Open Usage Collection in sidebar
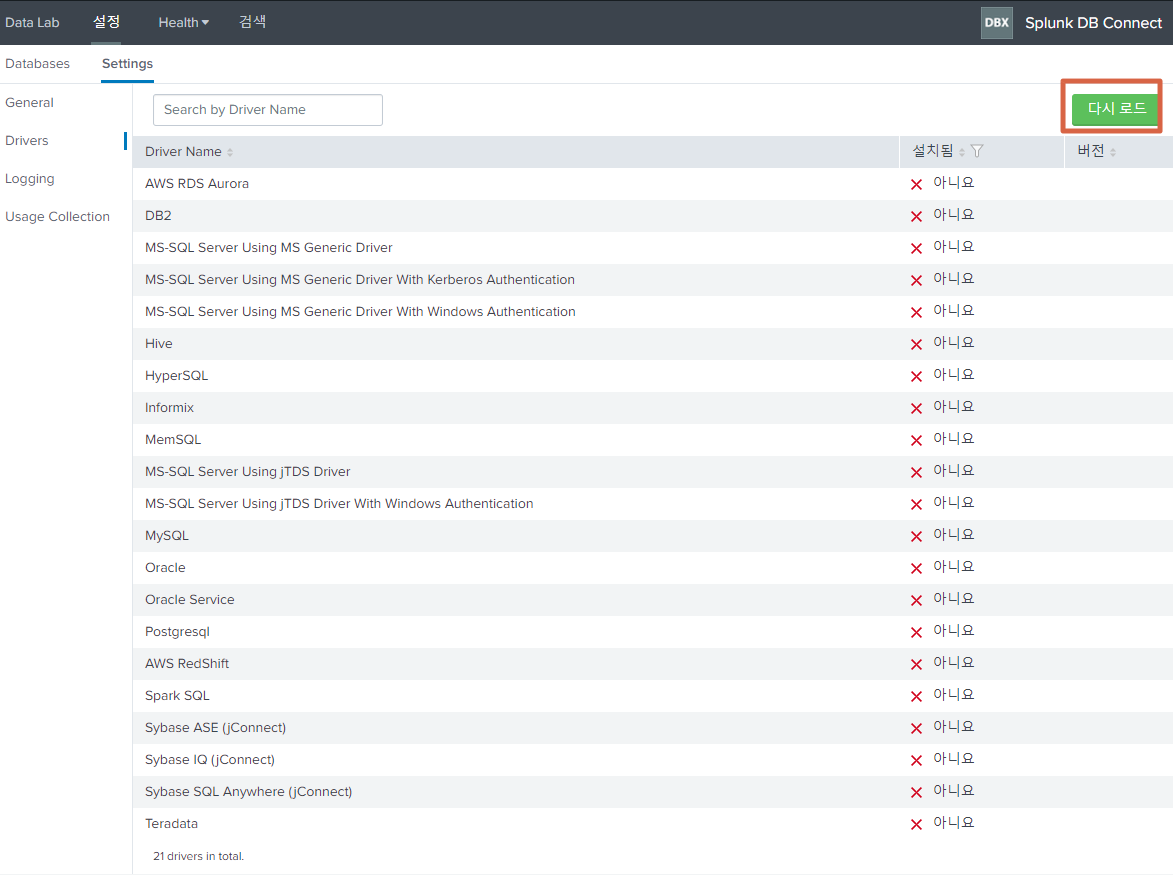1173x875 pixels. 57,217
